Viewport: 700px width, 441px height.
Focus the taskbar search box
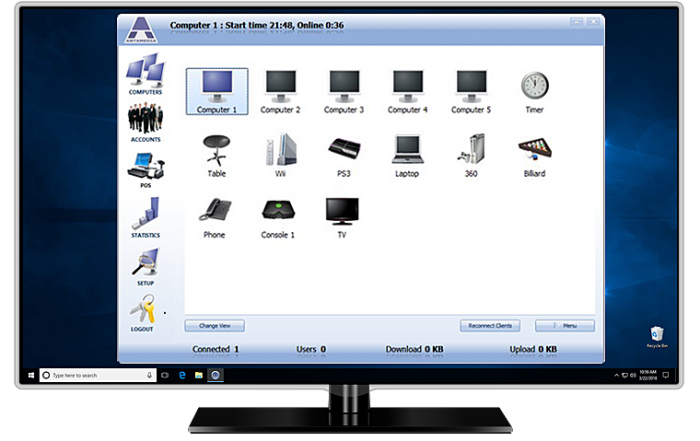[98, 375]
